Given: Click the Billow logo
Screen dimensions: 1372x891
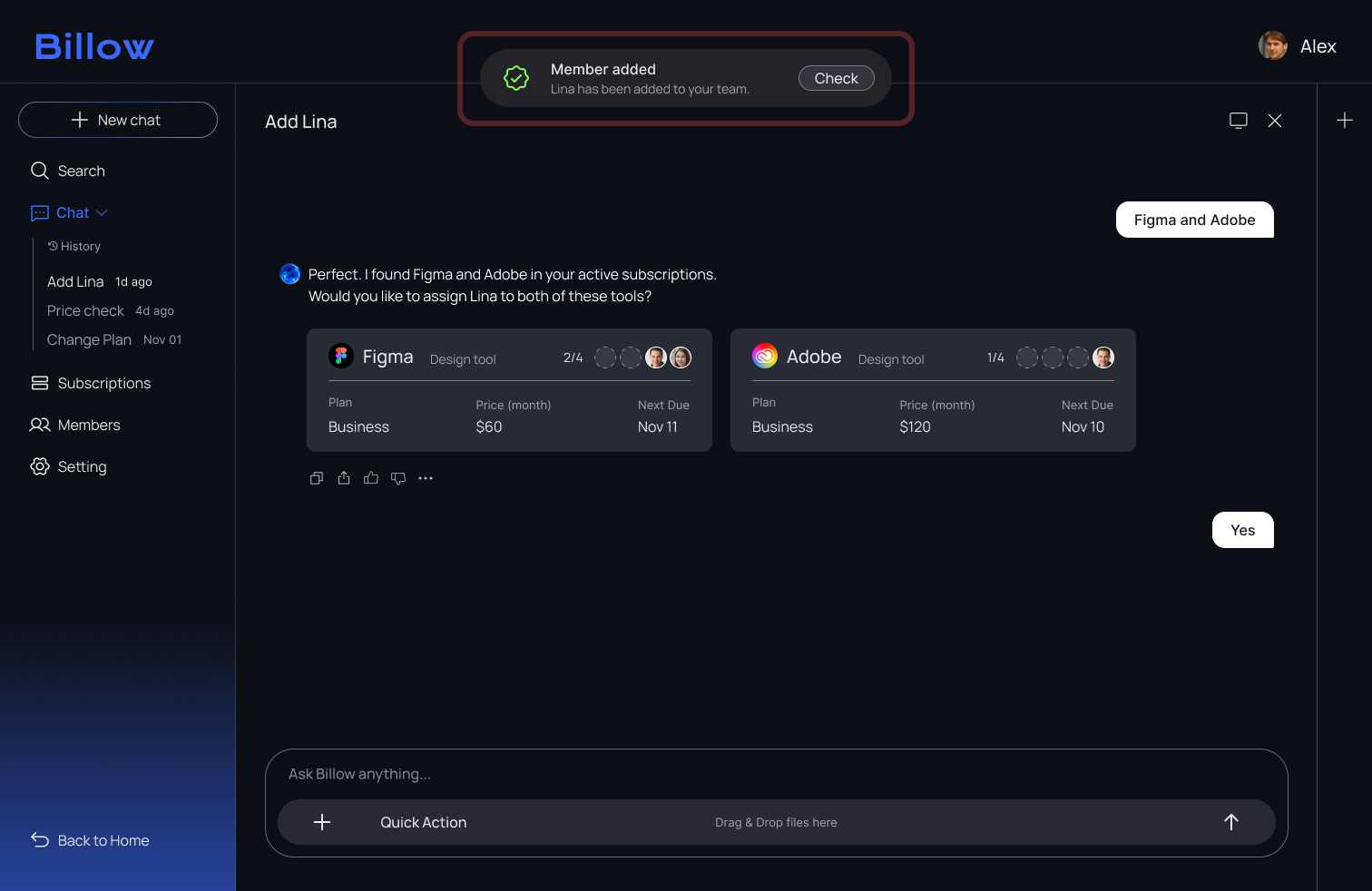Looking at the screenshot, I should pos(94,46).
